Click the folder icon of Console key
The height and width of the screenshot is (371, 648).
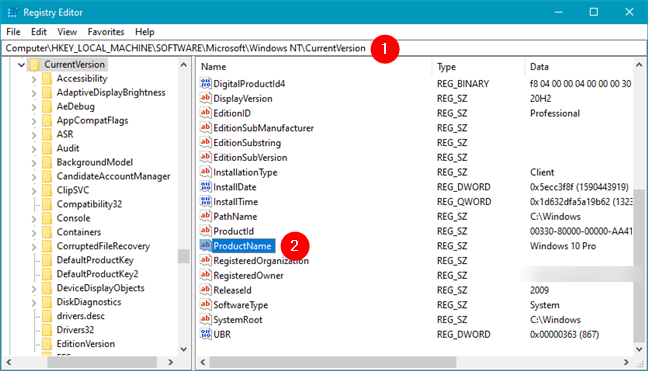(x=47, y=218)
